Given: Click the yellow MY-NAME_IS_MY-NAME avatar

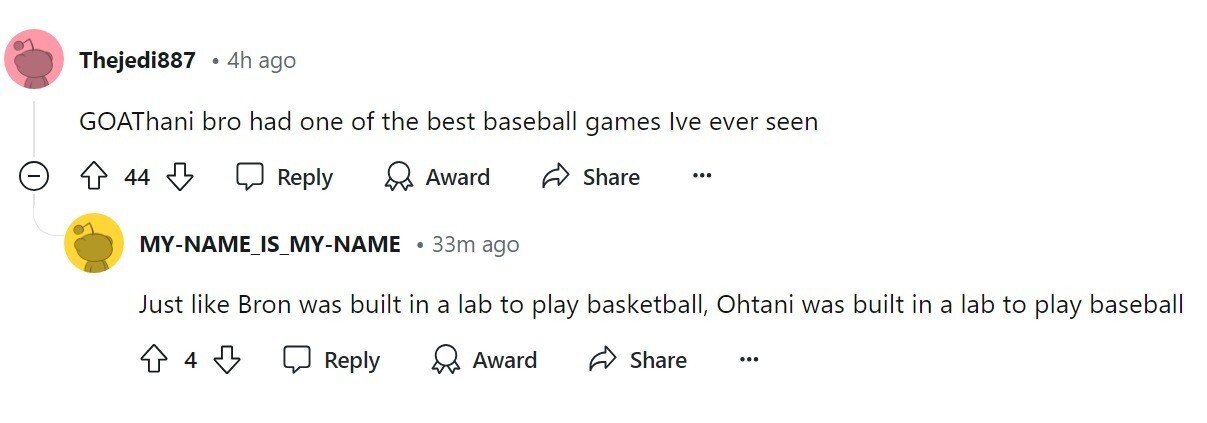Looking at the screenshot, I should (x=94, y=243).
